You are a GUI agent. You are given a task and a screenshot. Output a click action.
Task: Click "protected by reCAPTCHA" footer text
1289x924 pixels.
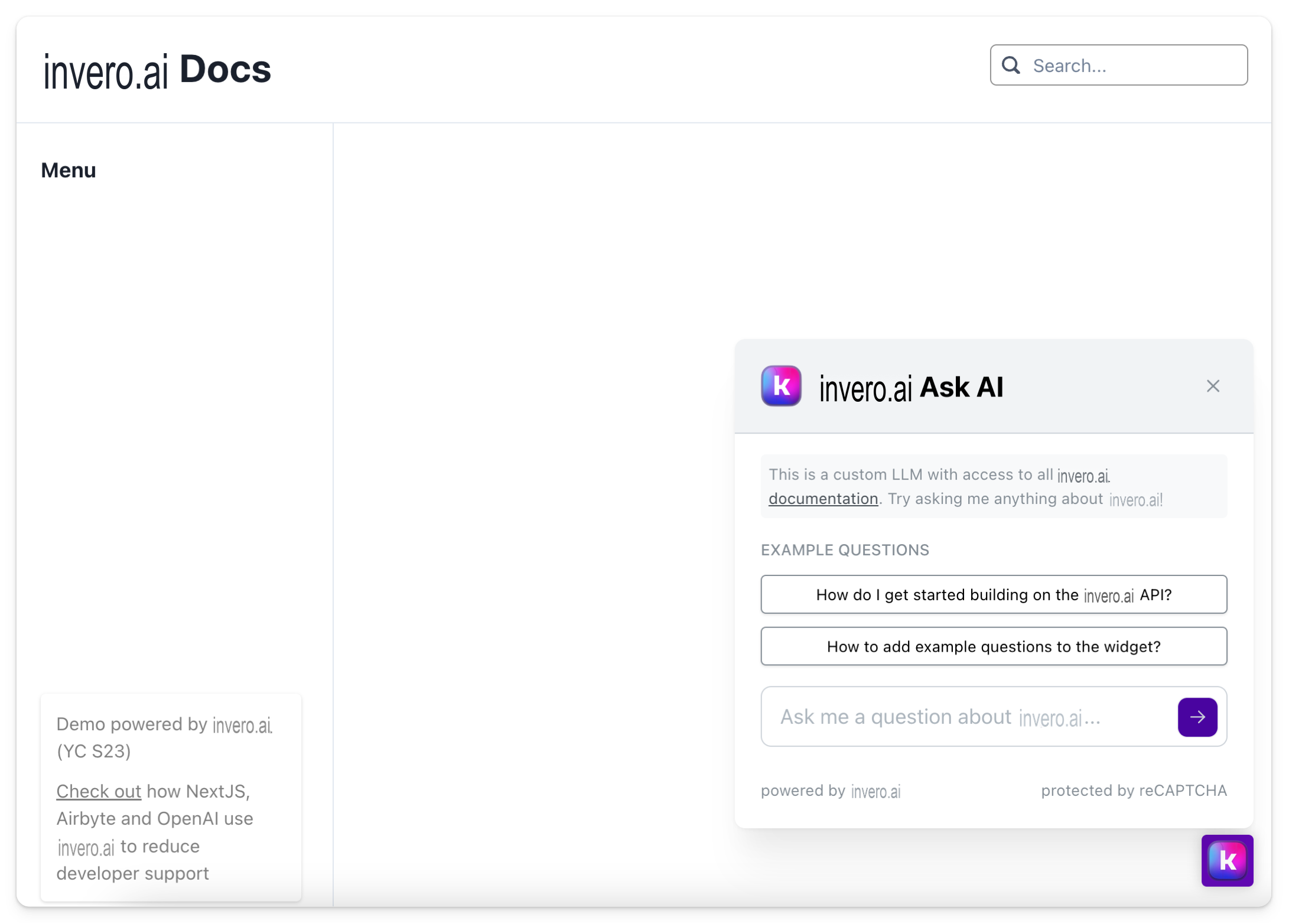(1134, 790)
